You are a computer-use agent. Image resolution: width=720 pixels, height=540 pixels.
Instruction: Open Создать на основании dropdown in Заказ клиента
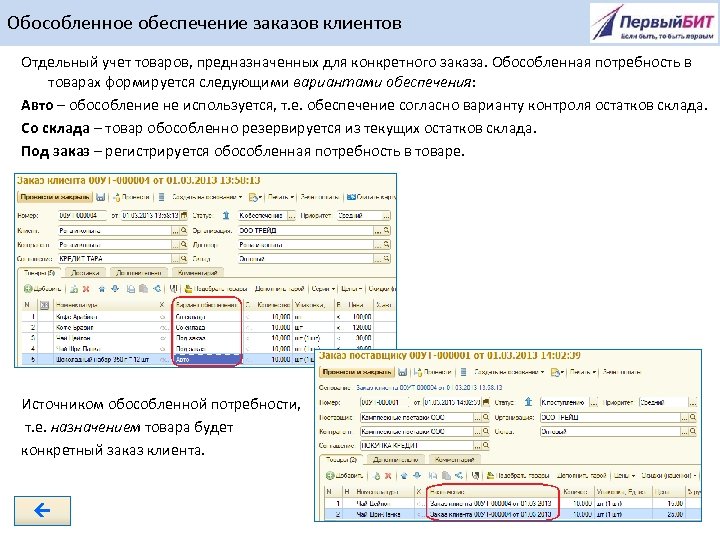coord(207,197)
